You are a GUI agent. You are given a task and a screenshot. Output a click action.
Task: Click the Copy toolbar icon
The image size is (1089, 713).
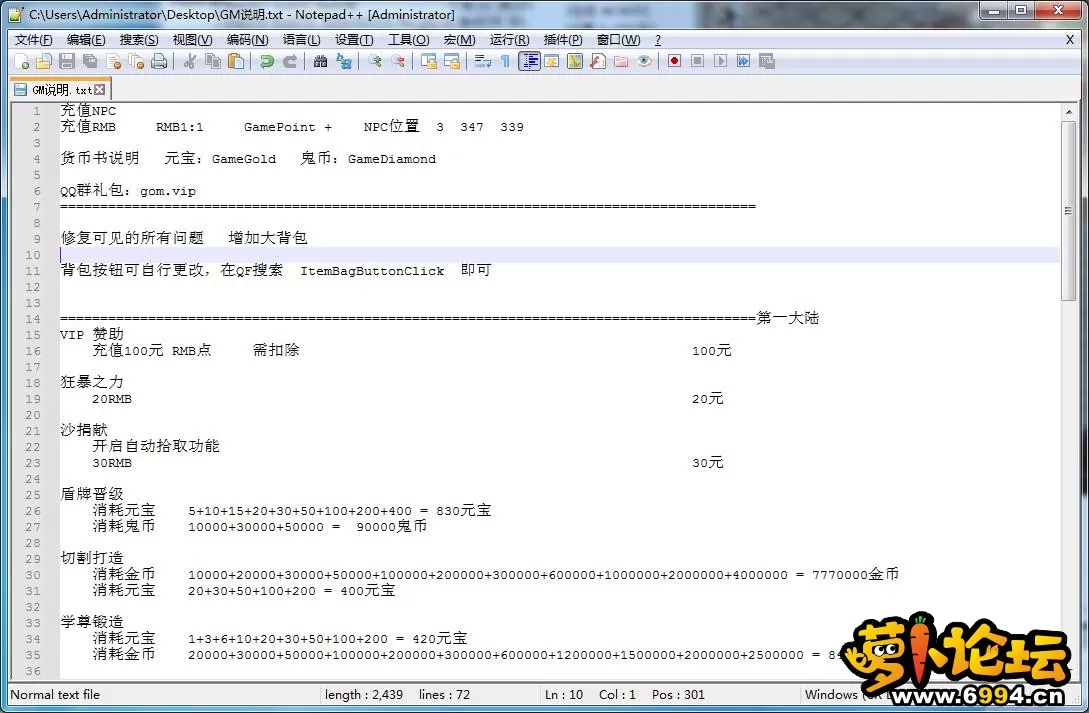coord(213,62)
